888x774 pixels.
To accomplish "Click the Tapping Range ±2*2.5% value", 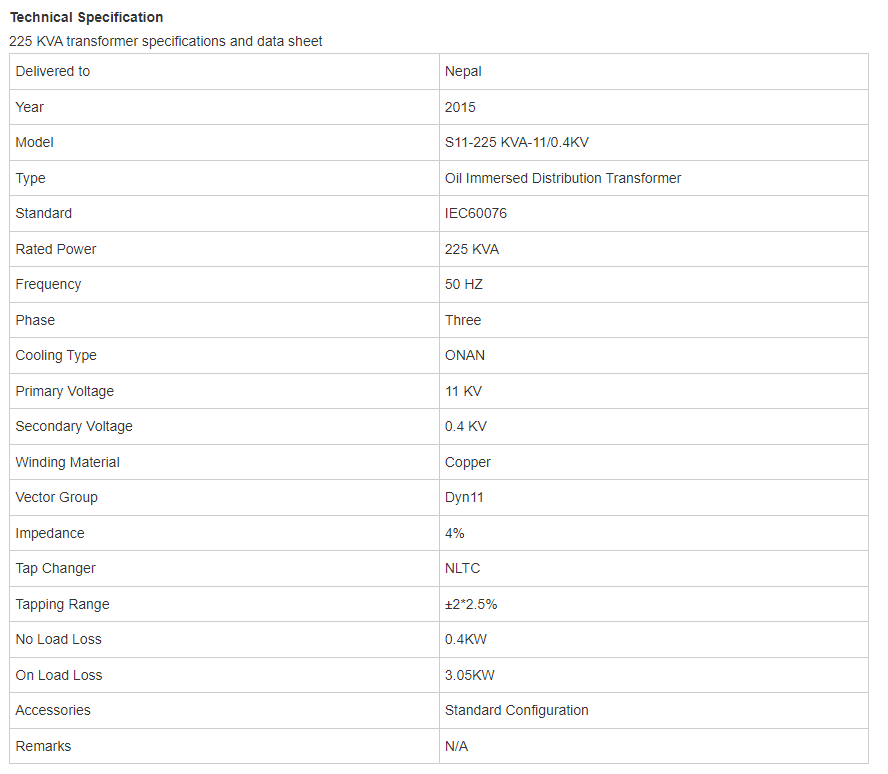I will 471,604.
